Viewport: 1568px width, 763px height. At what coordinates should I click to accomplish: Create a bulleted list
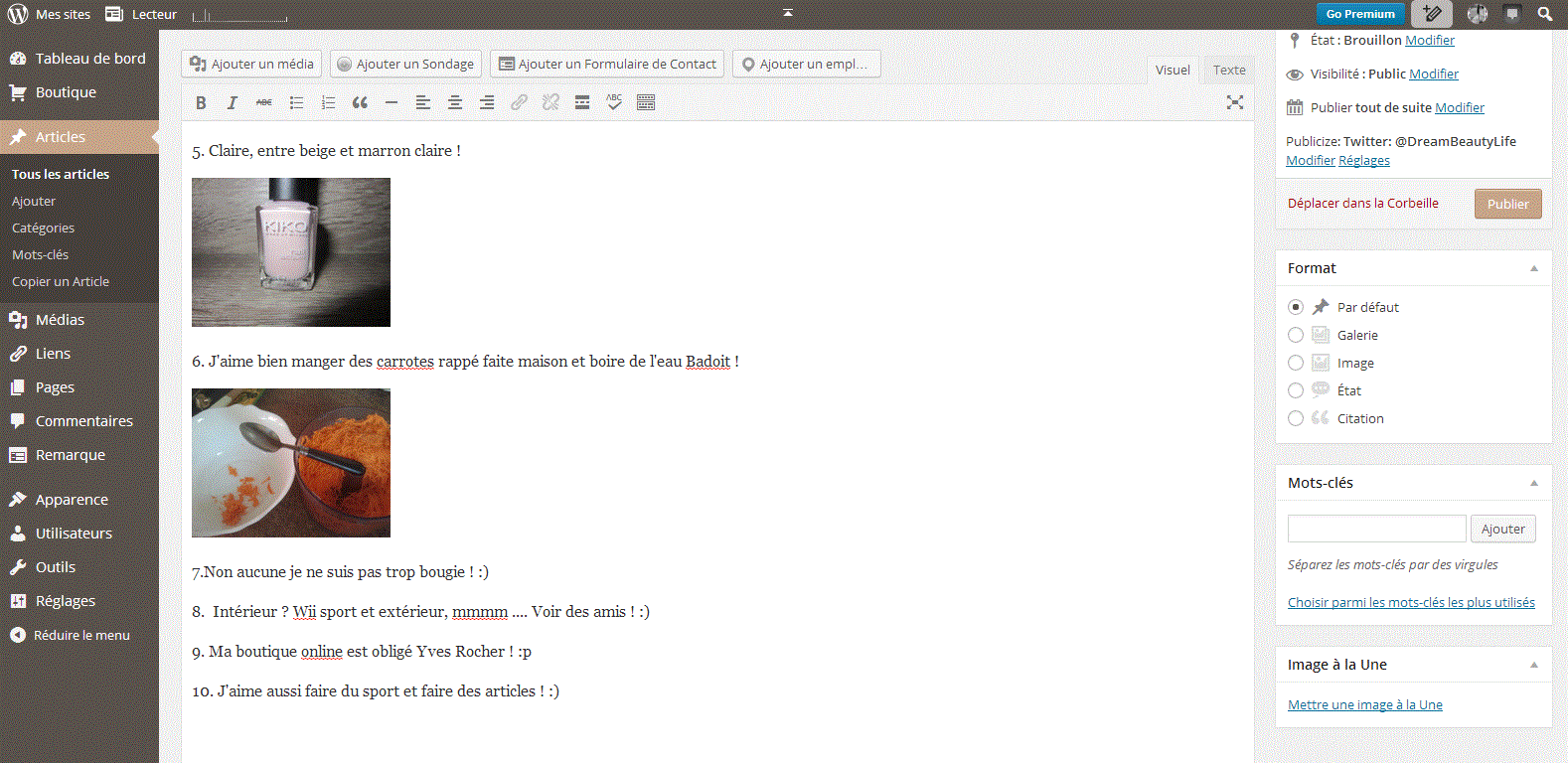[296, 102]
